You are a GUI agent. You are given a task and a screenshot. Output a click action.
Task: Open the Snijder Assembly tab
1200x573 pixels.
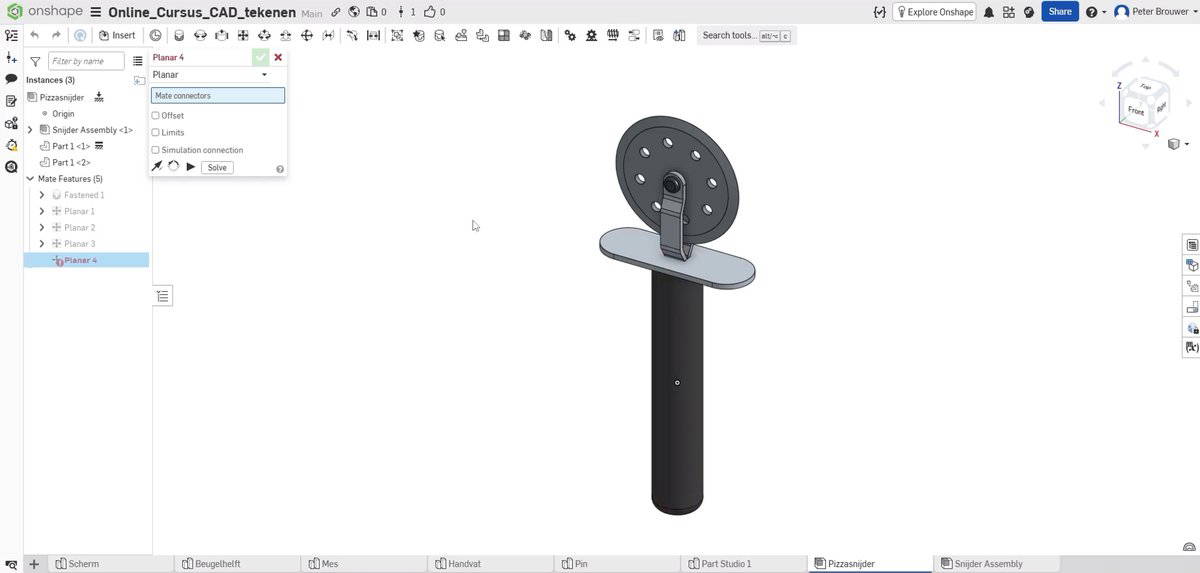[x=995, y=564]
